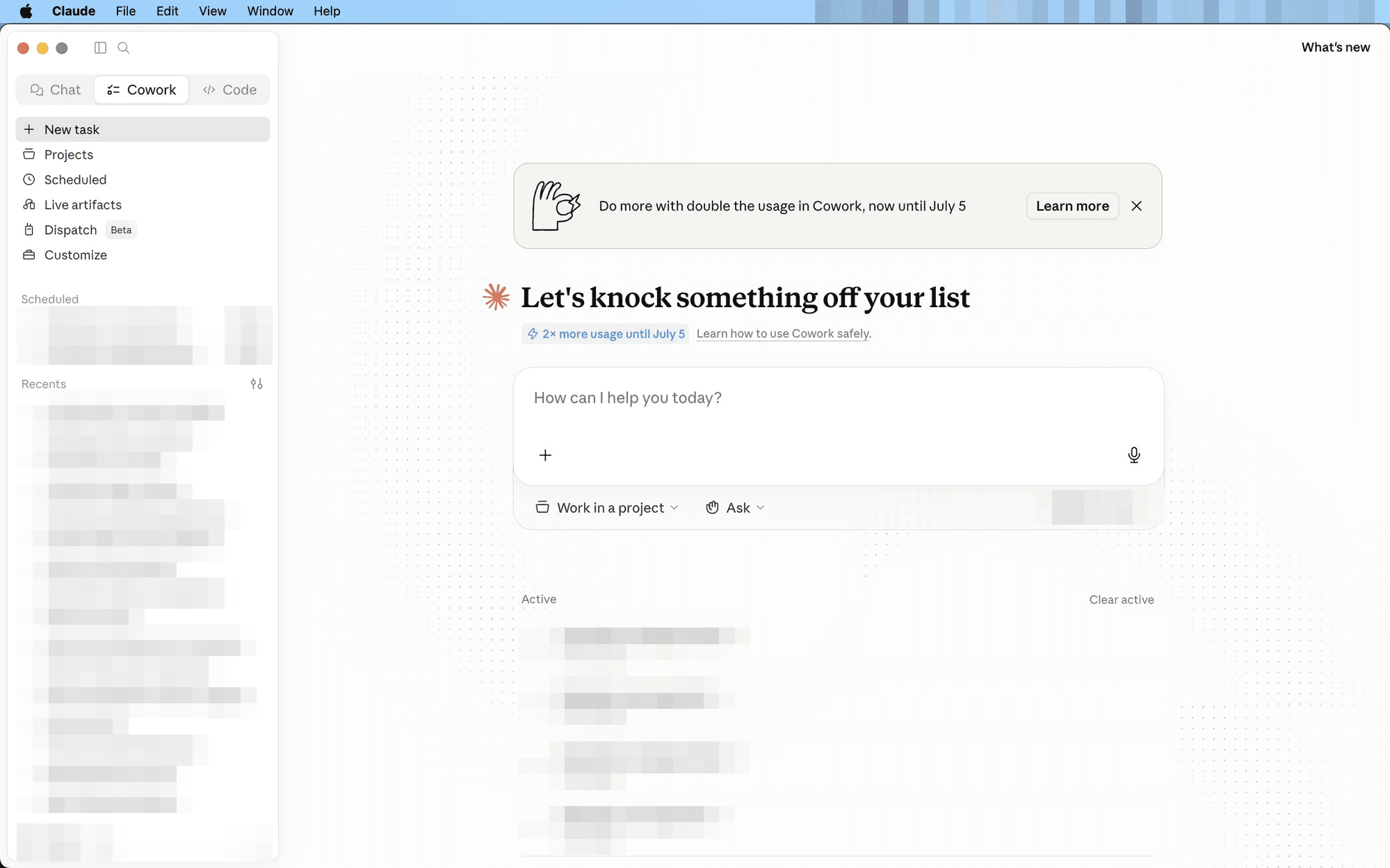Click the lightning icon in usage badge
This screenshot has width=1390, height=868.
click(533, 334)
